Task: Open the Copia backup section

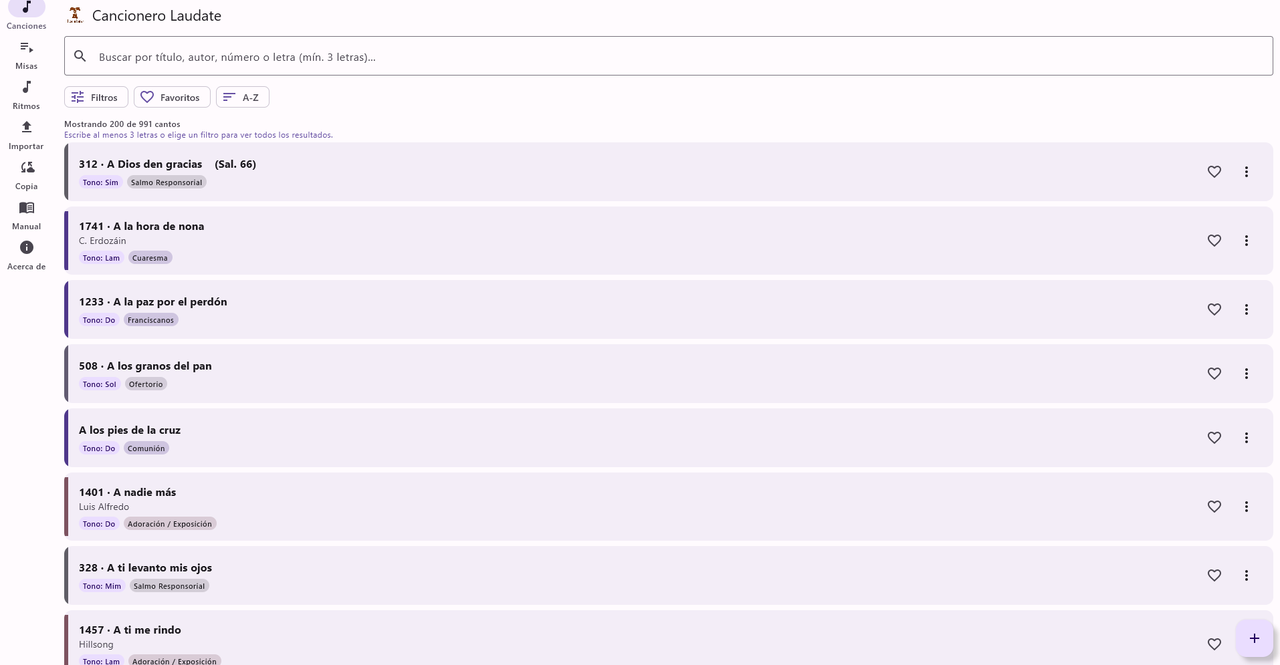Action: pos(26,175)
